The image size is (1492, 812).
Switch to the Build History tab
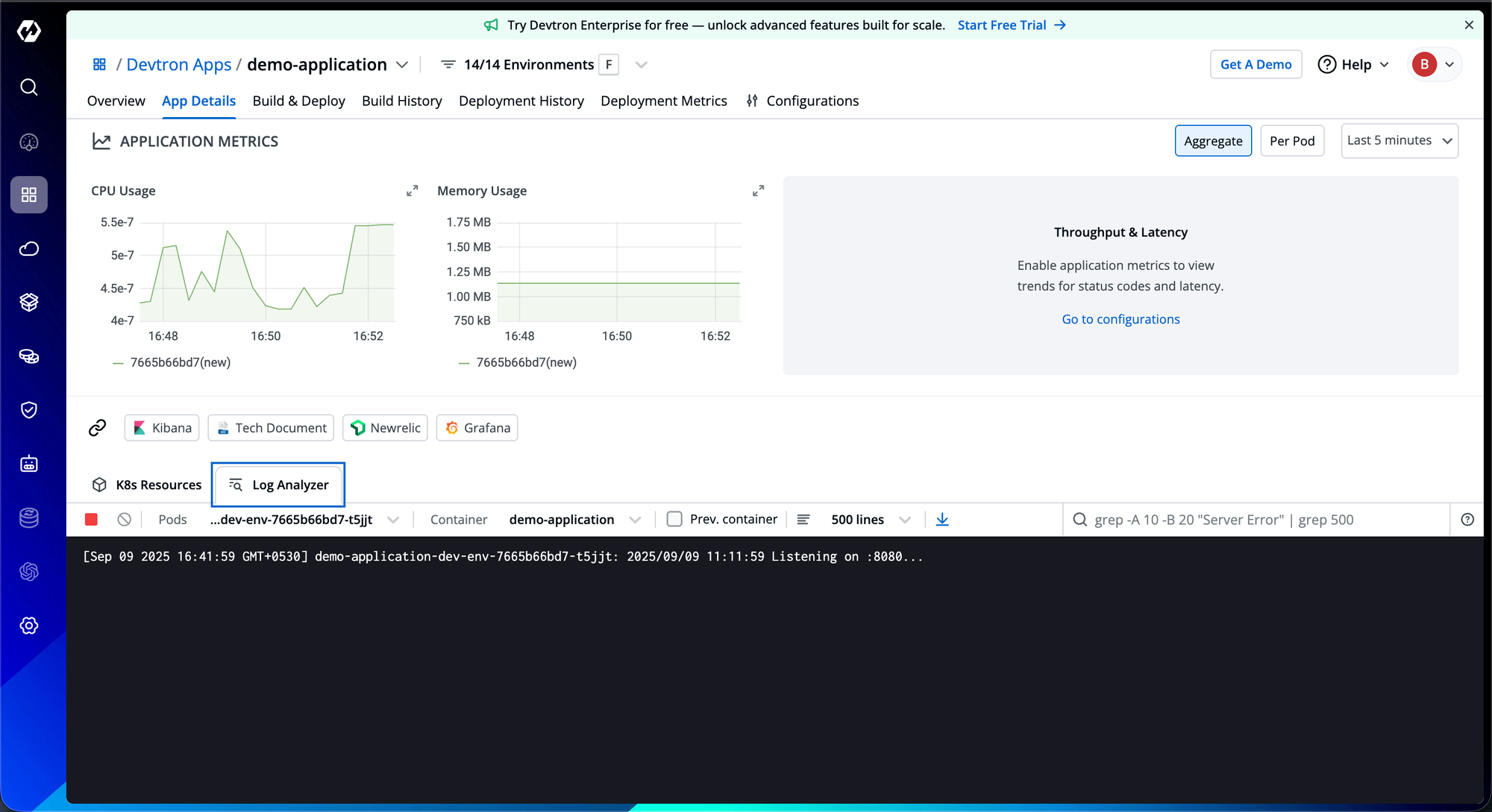click(401, 101)
